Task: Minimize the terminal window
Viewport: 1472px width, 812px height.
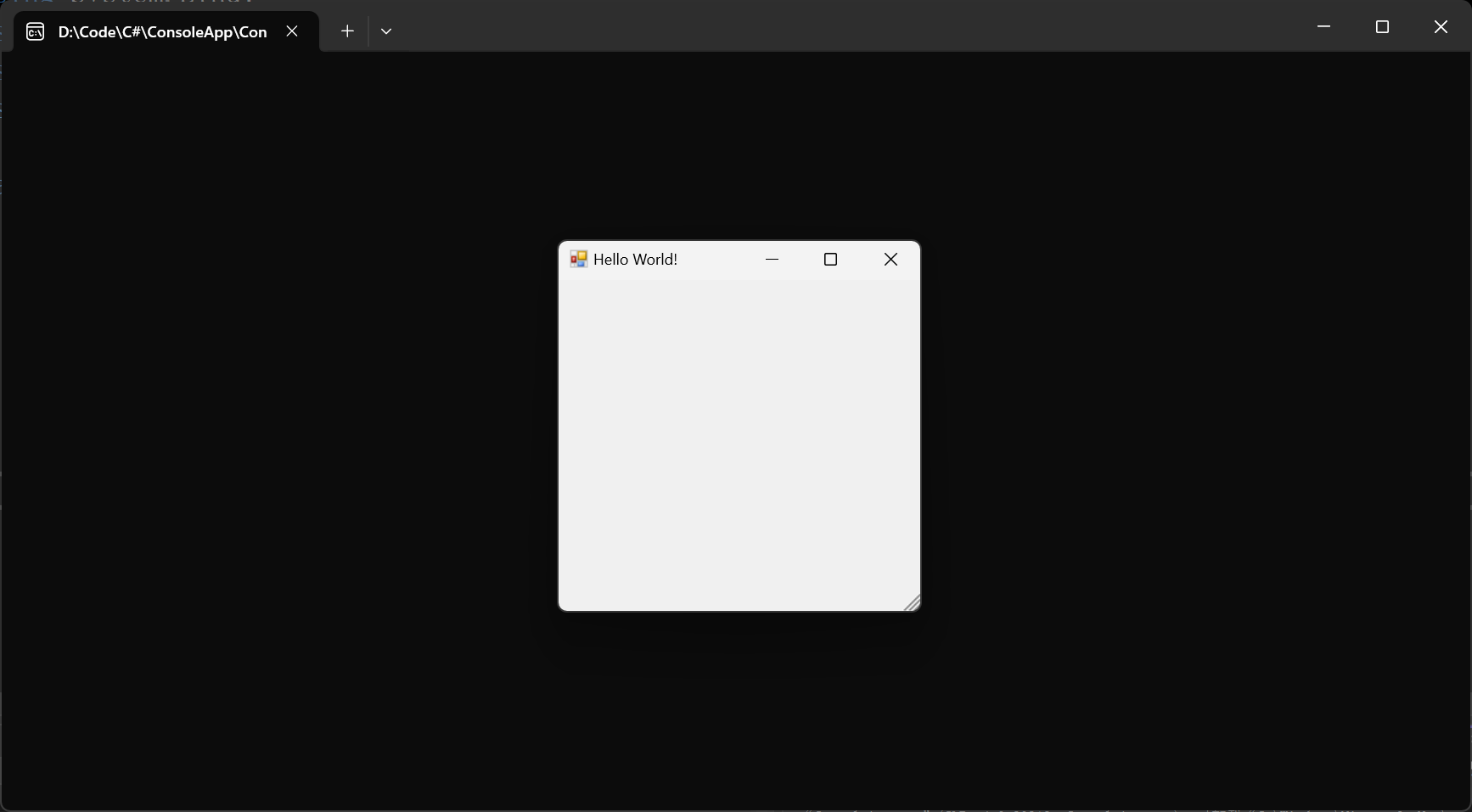Action: (x=1323, y=26)
